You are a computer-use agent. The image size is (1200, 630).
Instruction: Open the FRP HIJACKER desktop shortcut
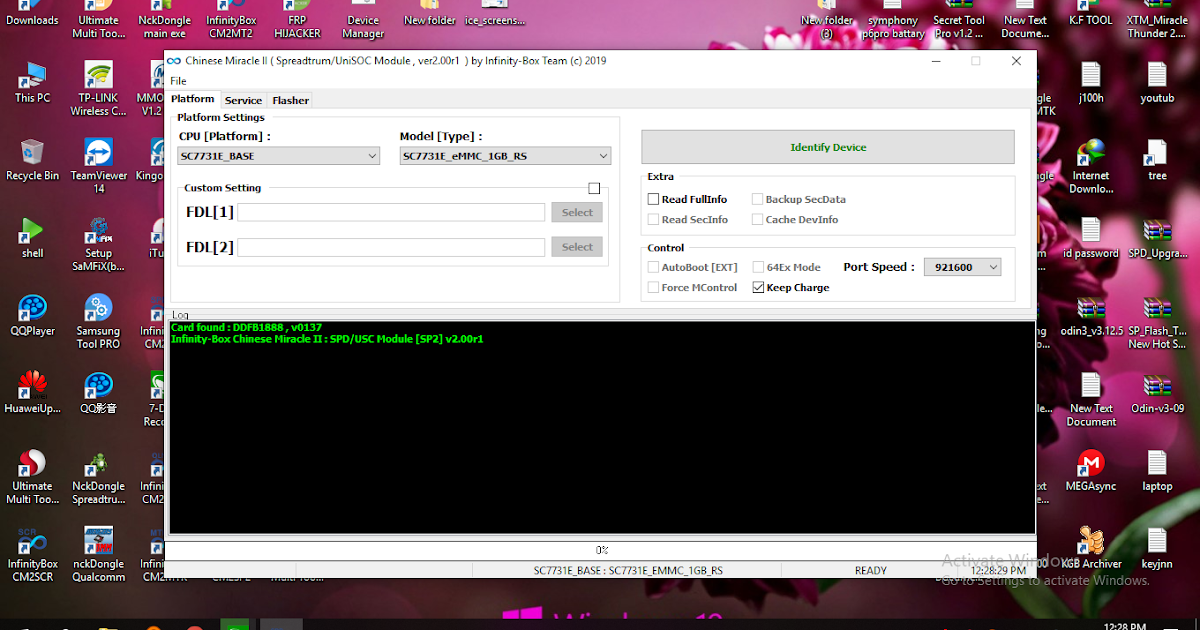[x=297, y=20]
